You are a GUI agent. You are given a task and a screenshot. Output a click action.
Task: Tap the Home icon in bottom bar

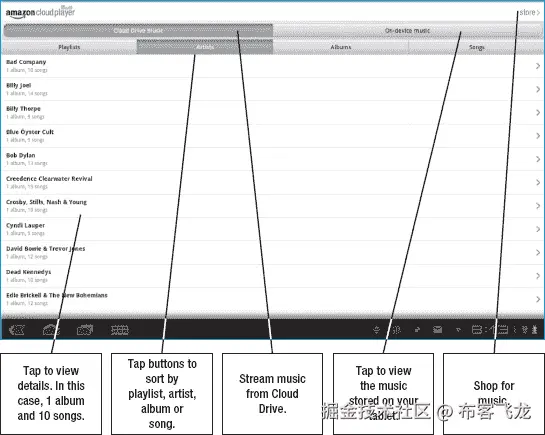[x=51, y=329]
